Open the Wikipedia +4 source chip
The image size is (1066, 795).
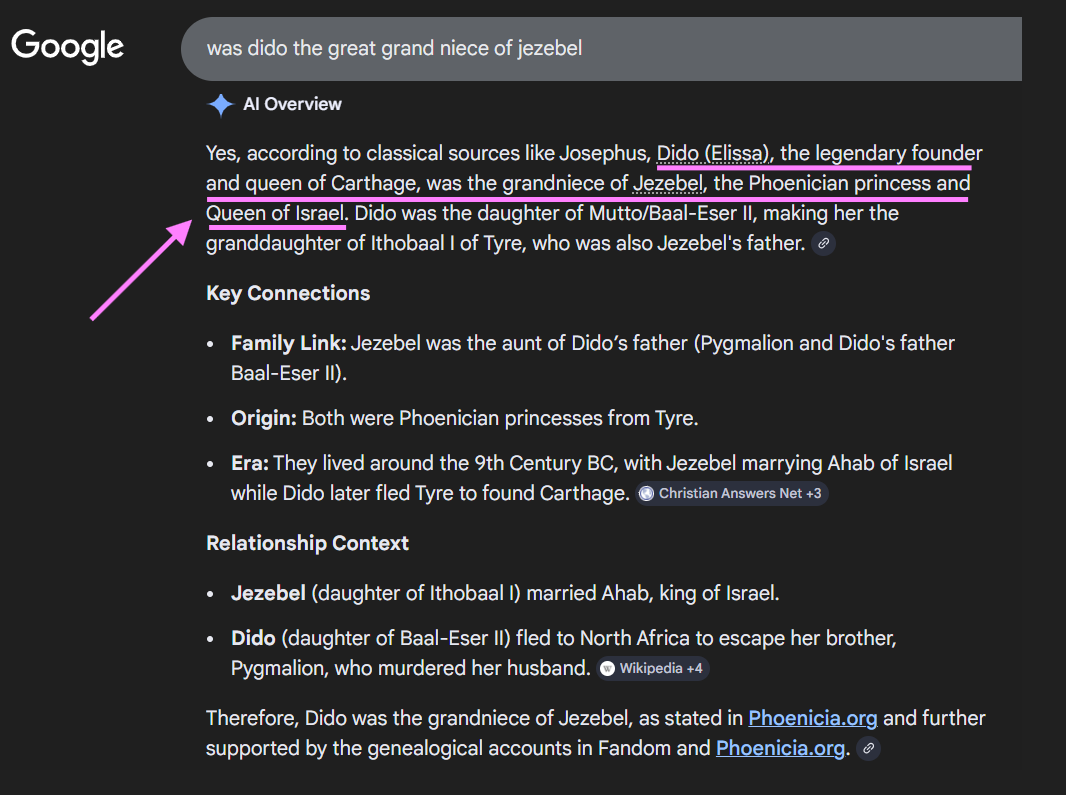[653, 669]
